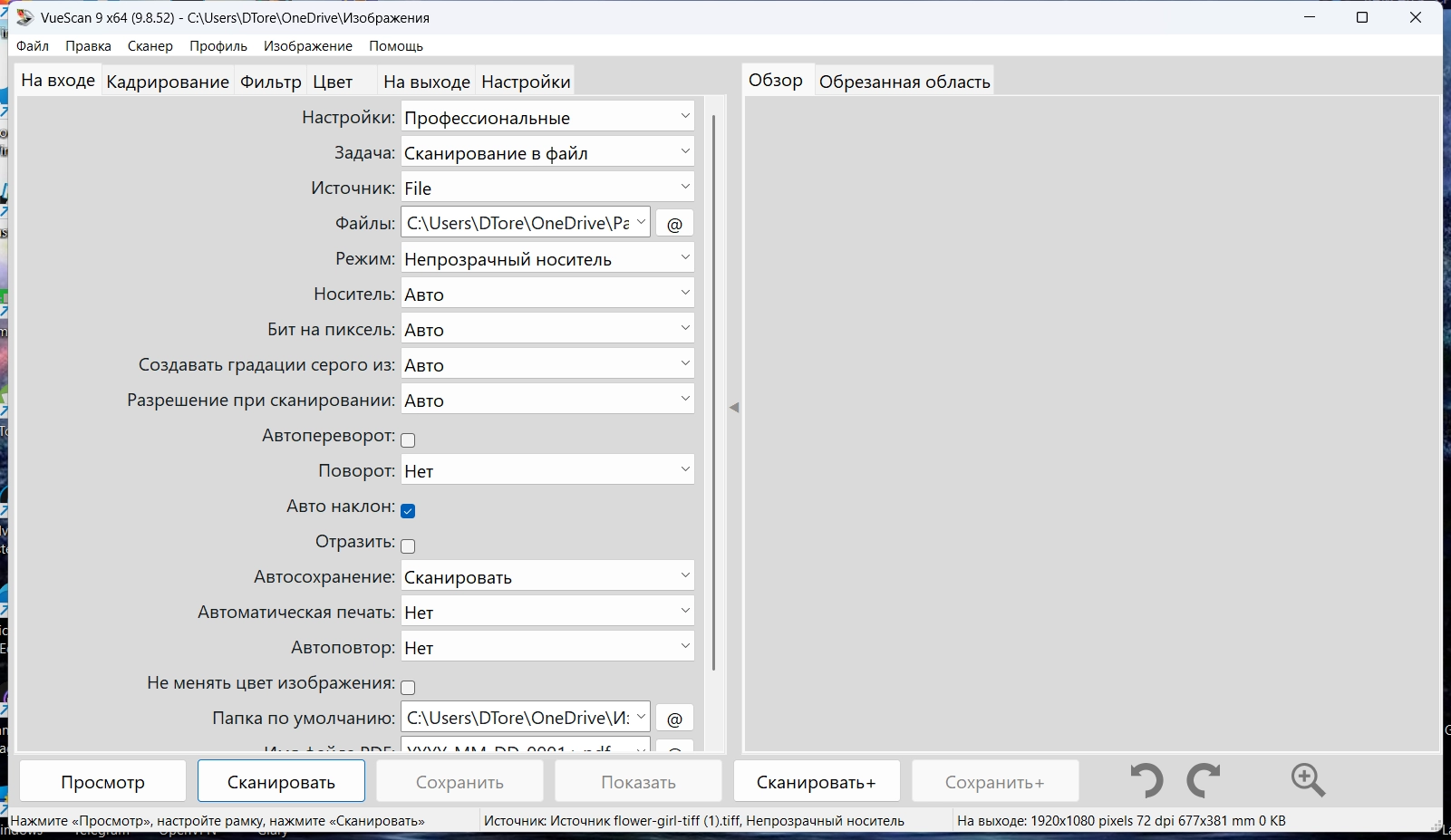This screenshot has width=1451, height=840.
Task: Click the @ button next to Папка по умолчанию
Action: 674,719
